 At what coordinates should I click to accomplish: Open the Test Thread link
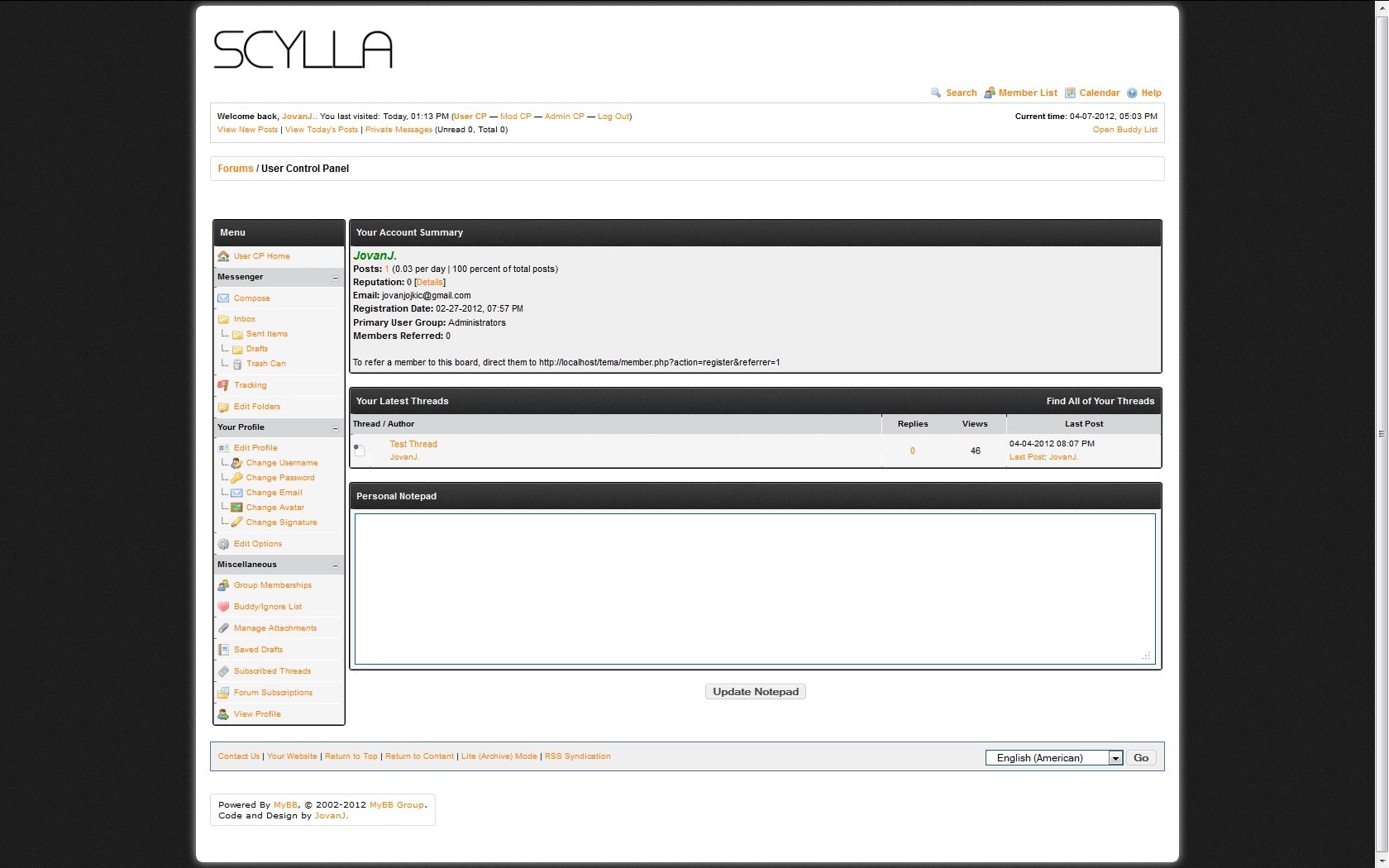(x=413, y=444)
